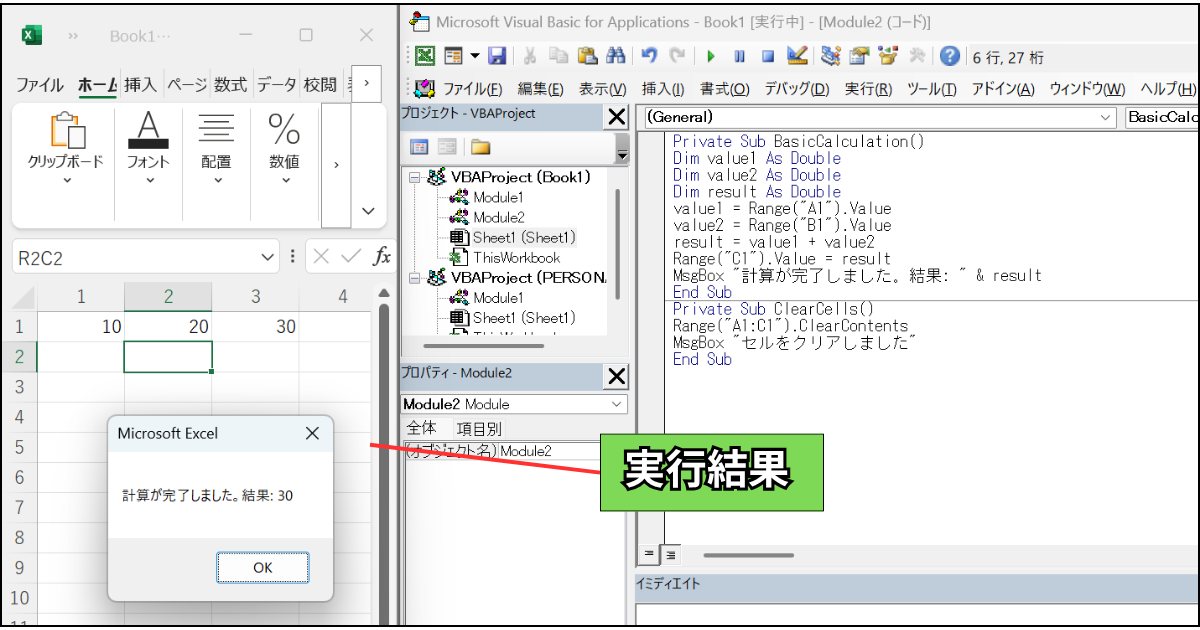The width and height of the screenshot is (1200, 630).
Task: Toggle Folders icon in Project panel
Action: [481, 147]
